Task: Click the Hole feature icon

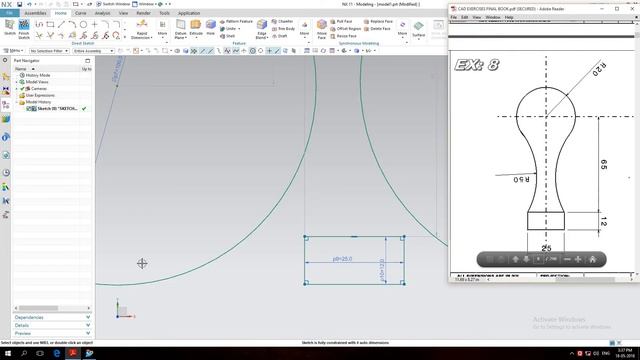Action: click(211, 28)
